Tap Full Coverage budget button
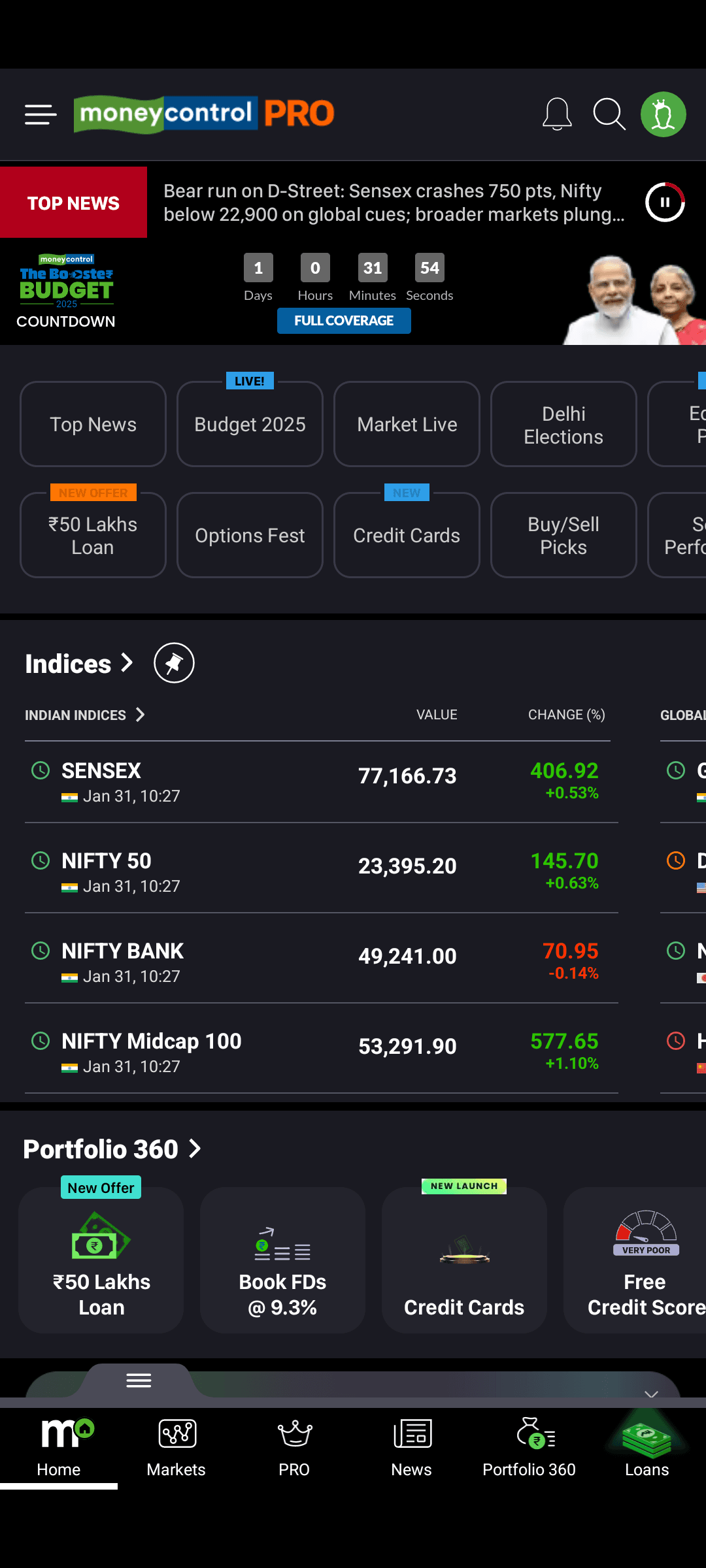Screen dimensions: 706x1568 click(344, 321)
